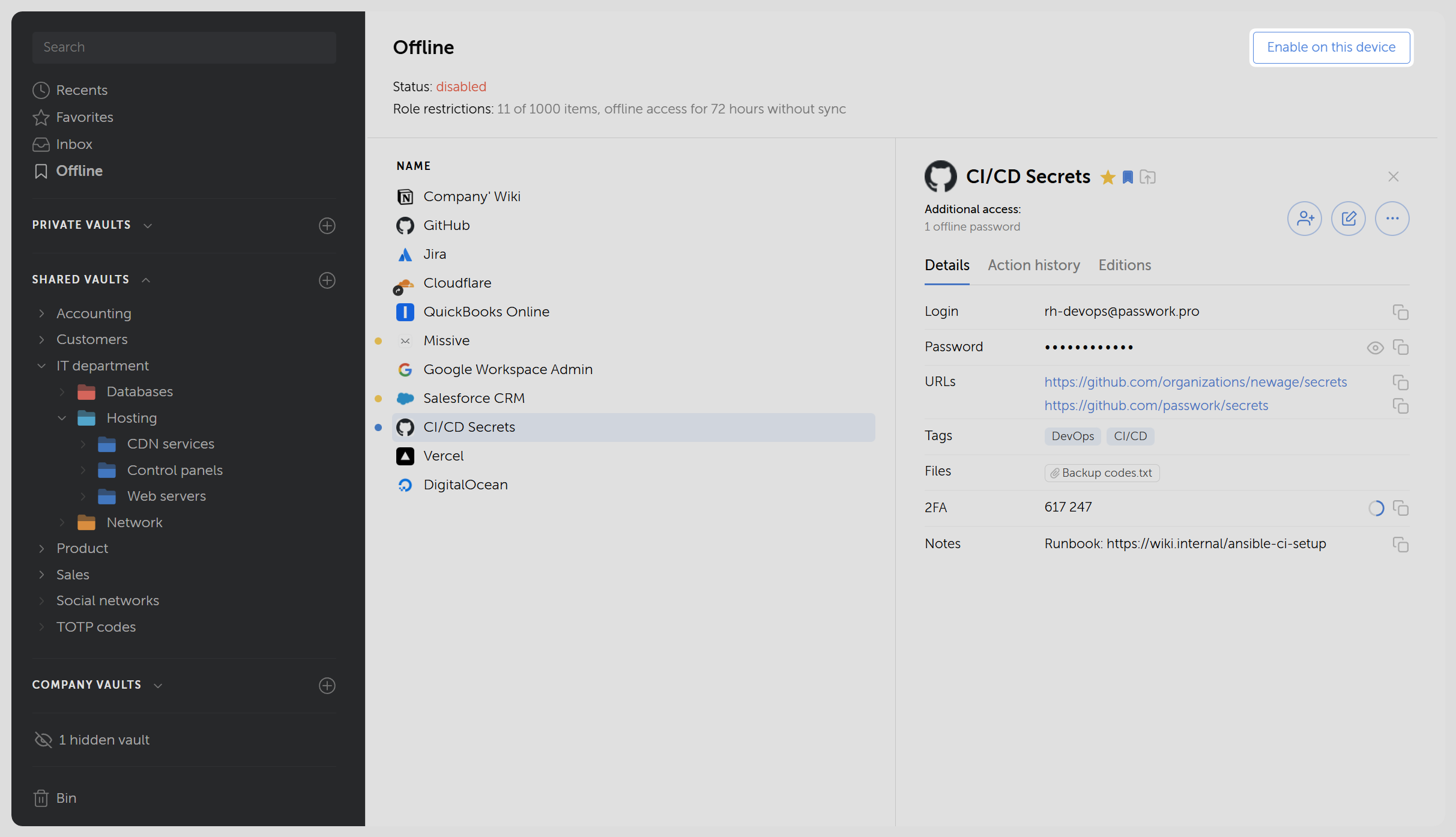Copy the Runbook notes text
Screen dimensions: 1456x837
pyautogui.click(x=1400, y=545)
